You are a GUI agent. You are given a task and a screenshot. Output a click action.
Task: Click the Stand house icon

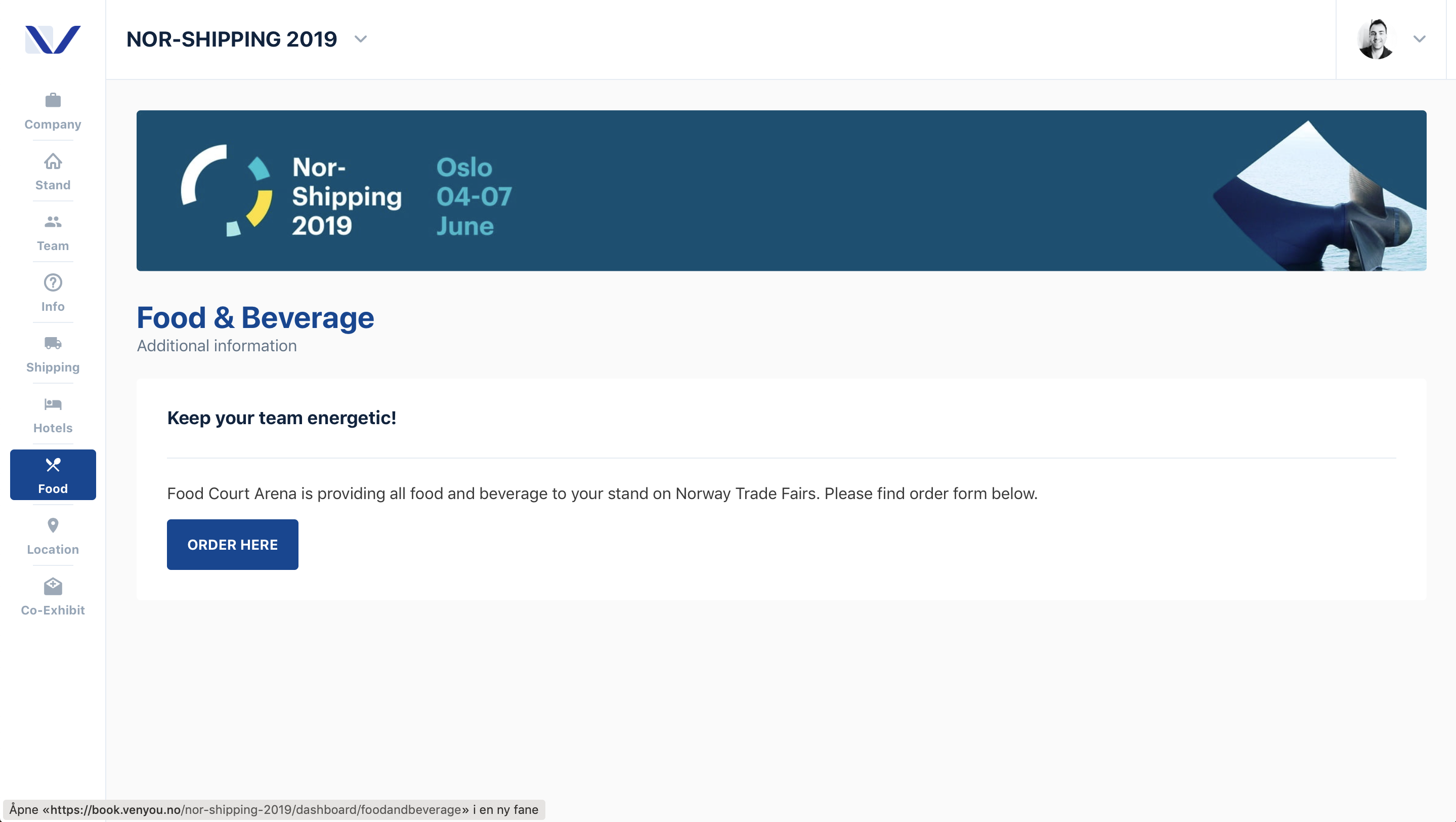[53, 161]
